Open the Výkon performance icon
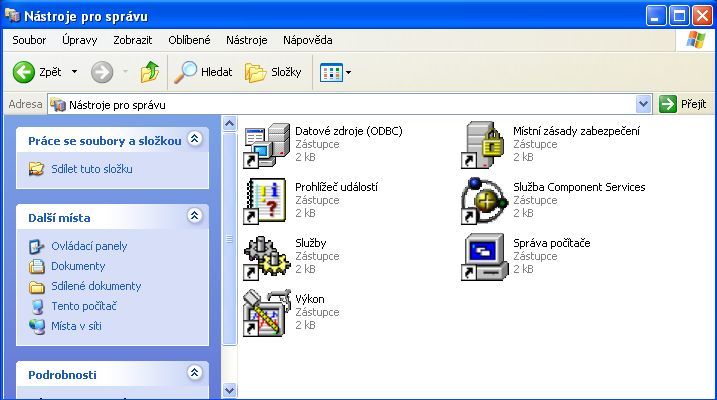 (267, 313)
